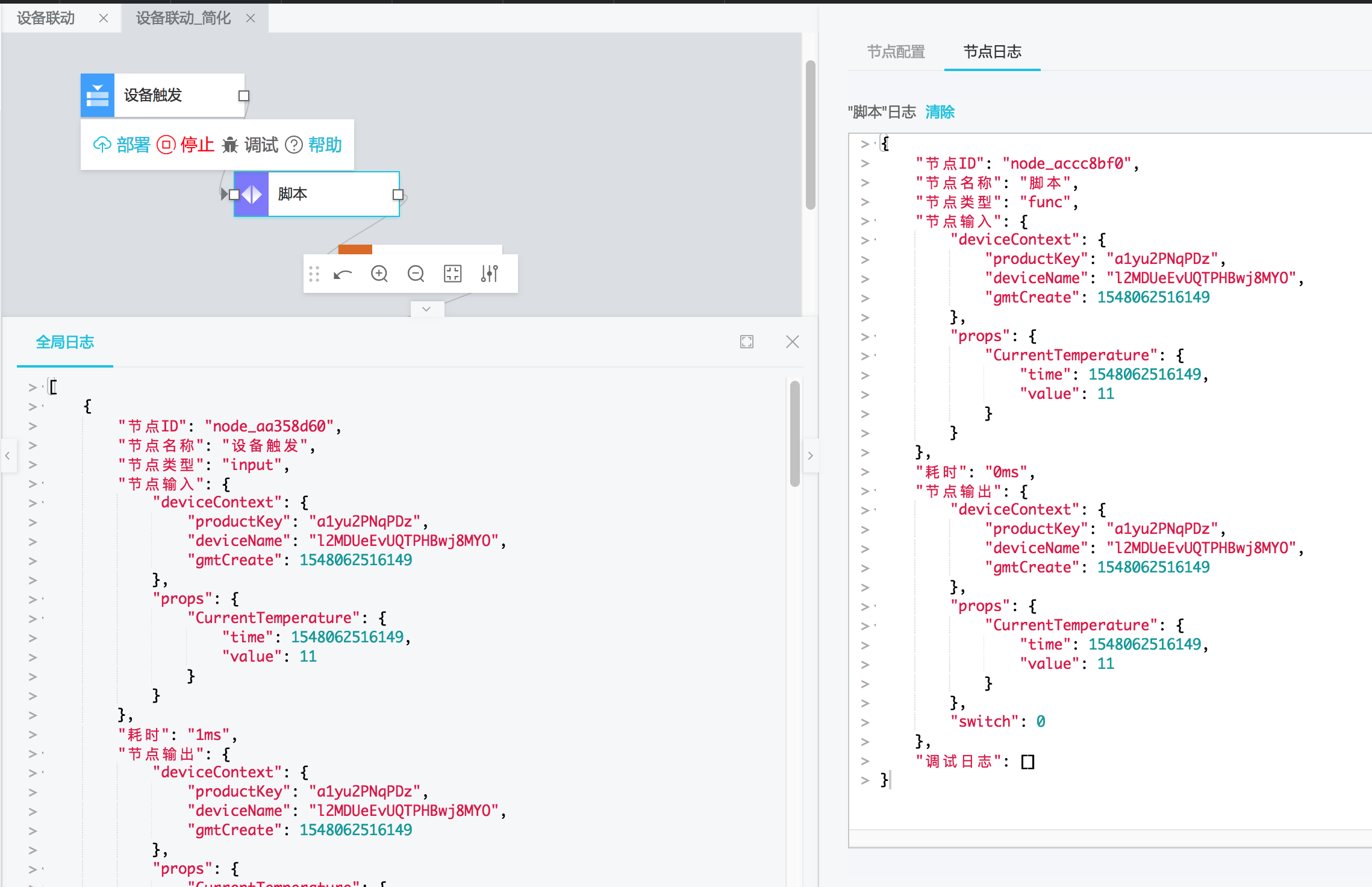Collapse the left sidebar arrow
This screenshot has height=887, width=1372.
8,456
